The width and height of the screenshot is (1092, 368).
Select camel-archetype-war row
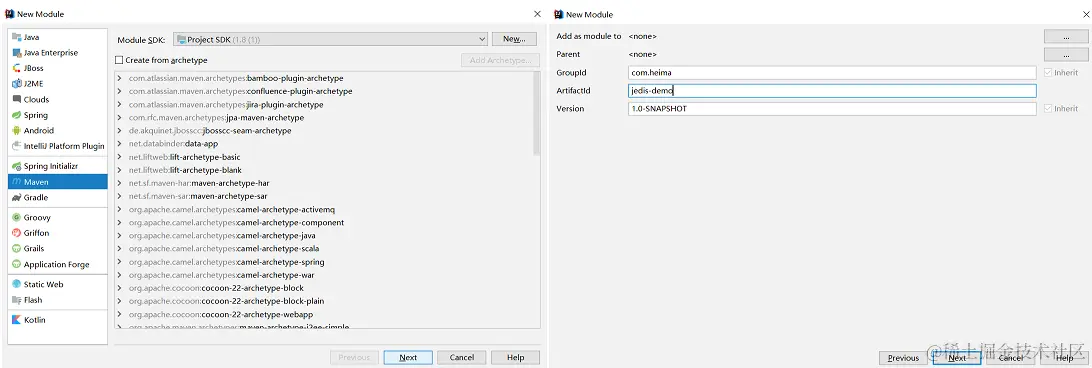click(323, 275)
